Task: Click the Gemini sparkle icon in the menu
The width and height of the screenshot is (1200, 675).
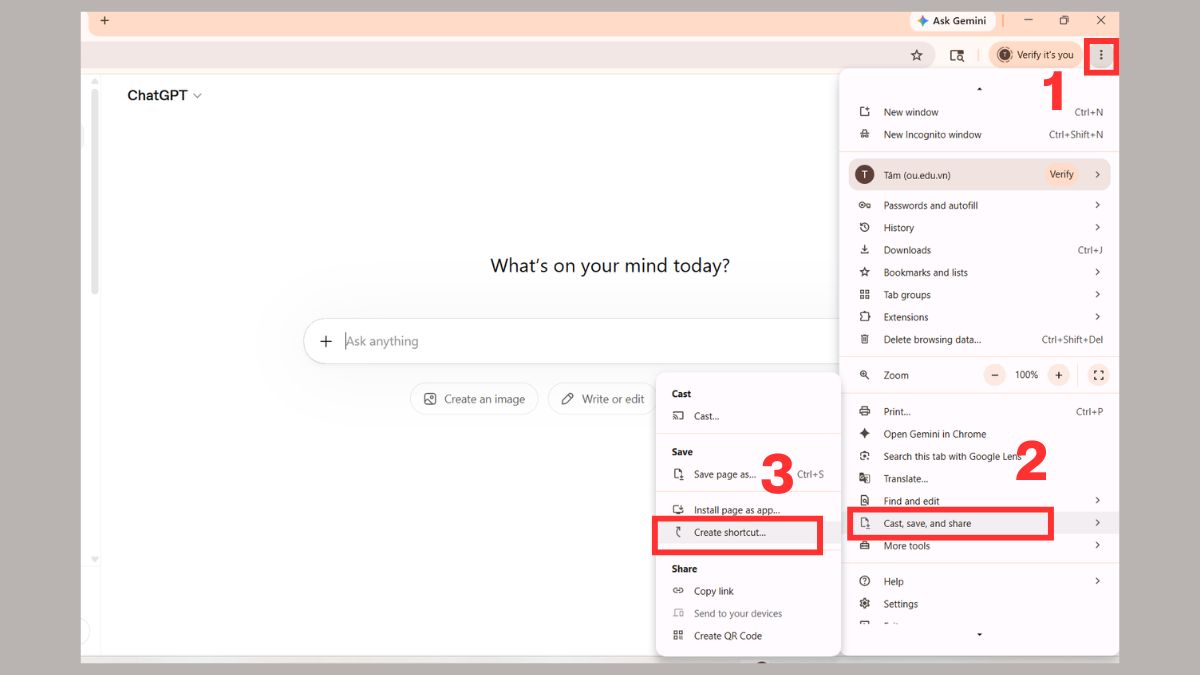Action: pos(865,434)
